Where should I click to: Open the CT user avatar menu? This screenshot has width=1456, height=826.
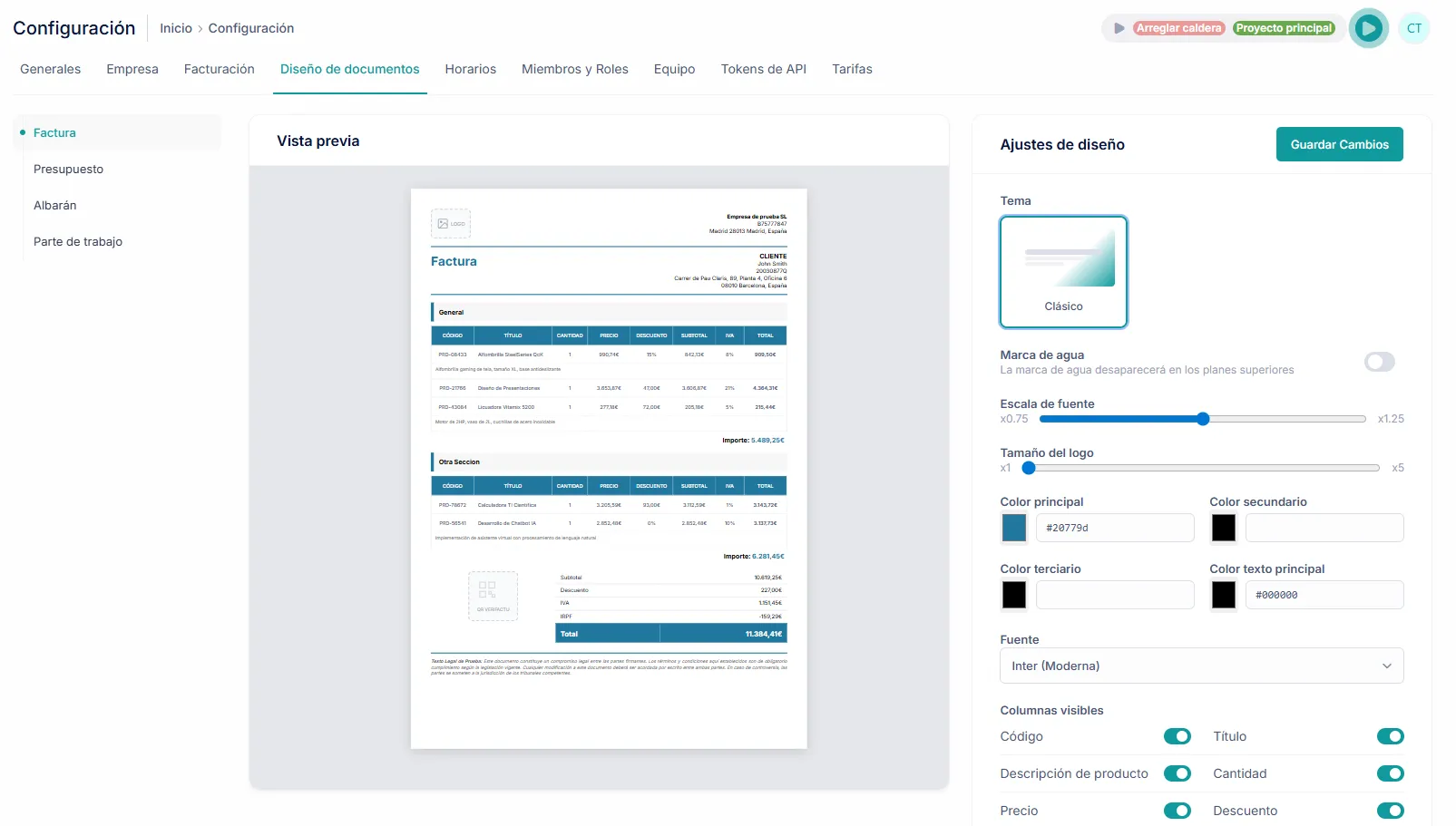pos(1413,28)
